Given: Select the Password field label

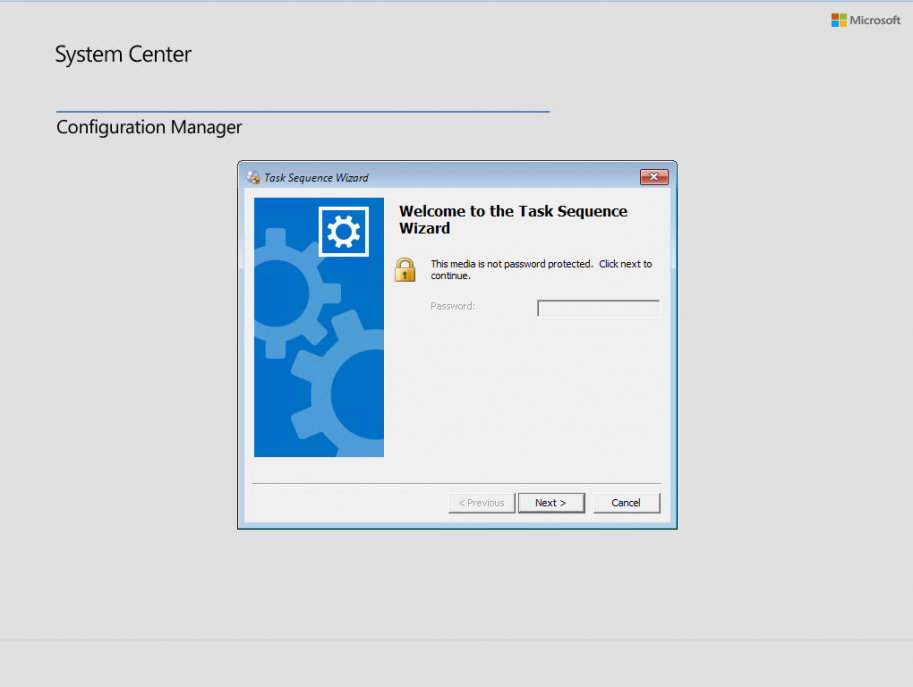Looking at the screenshot, I should pyautogui.click(x=452, y=306).
